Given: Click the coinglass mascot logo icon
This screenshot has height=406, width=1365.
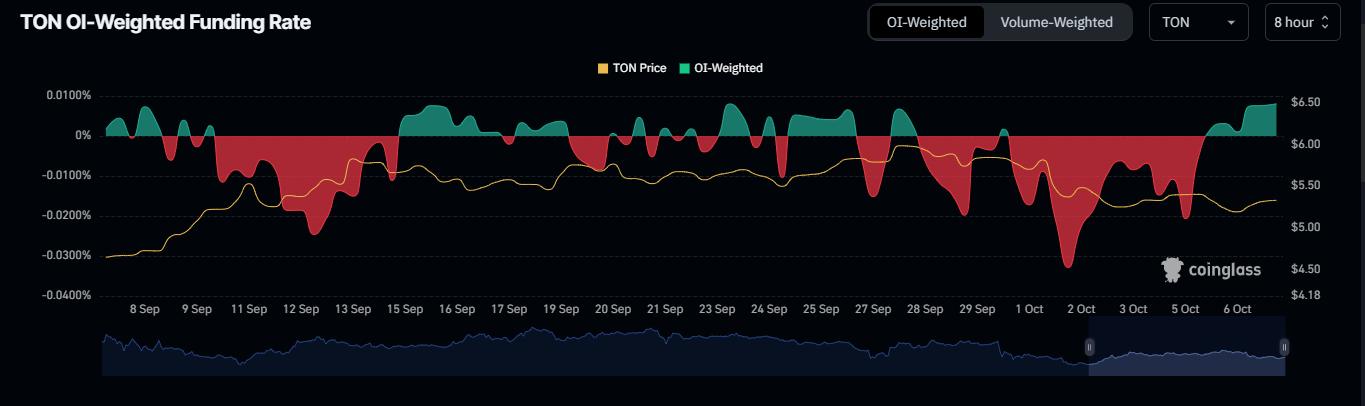Looking at the screenshot, I should click(x=1172, y=269).
